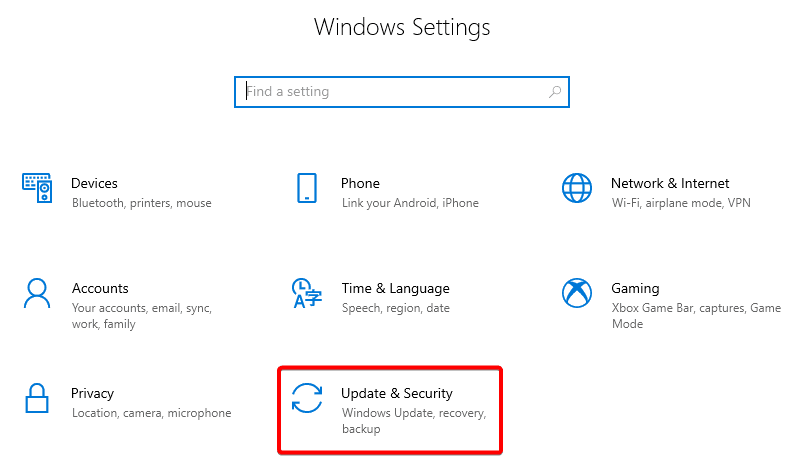Open the Update & Security heading
The image size is (802, 461).
point(397,393)
